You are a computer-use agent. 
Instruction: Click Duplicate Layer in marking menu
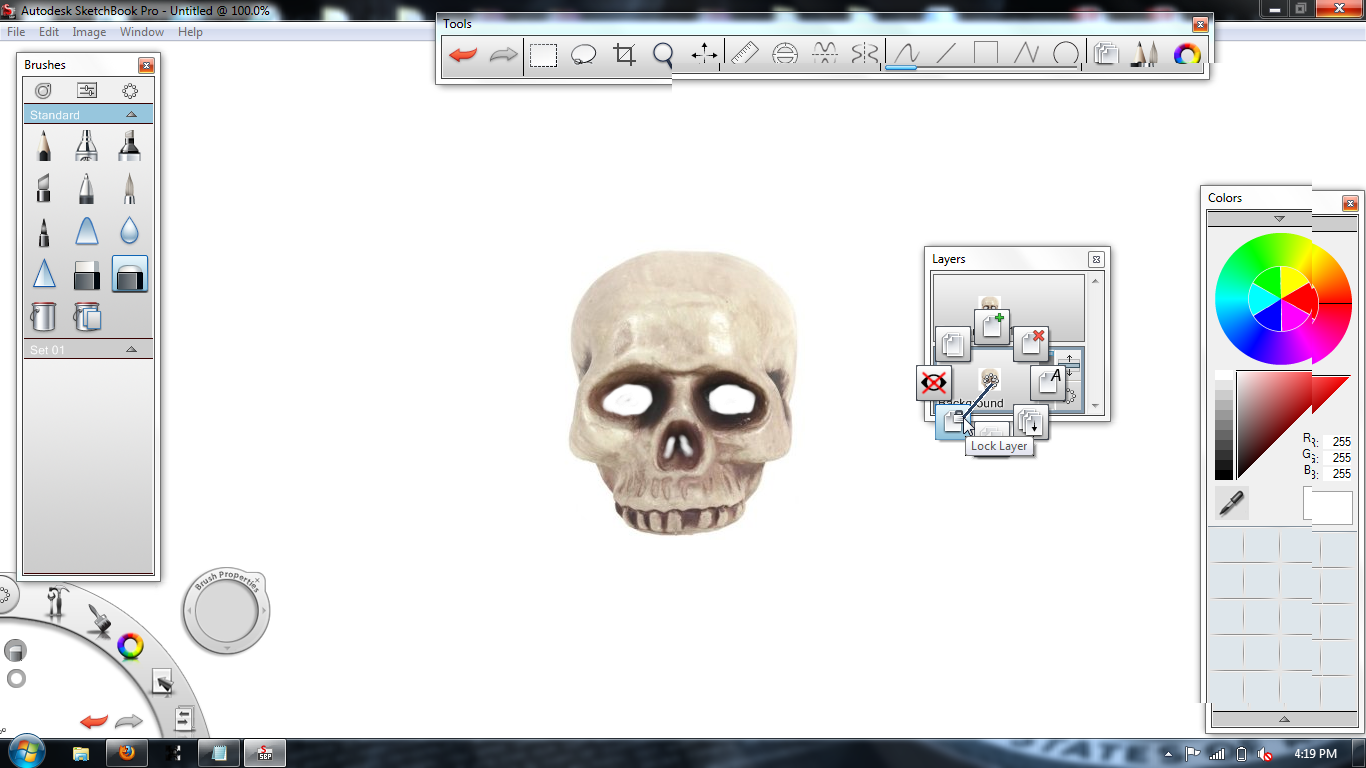(953, 344)
